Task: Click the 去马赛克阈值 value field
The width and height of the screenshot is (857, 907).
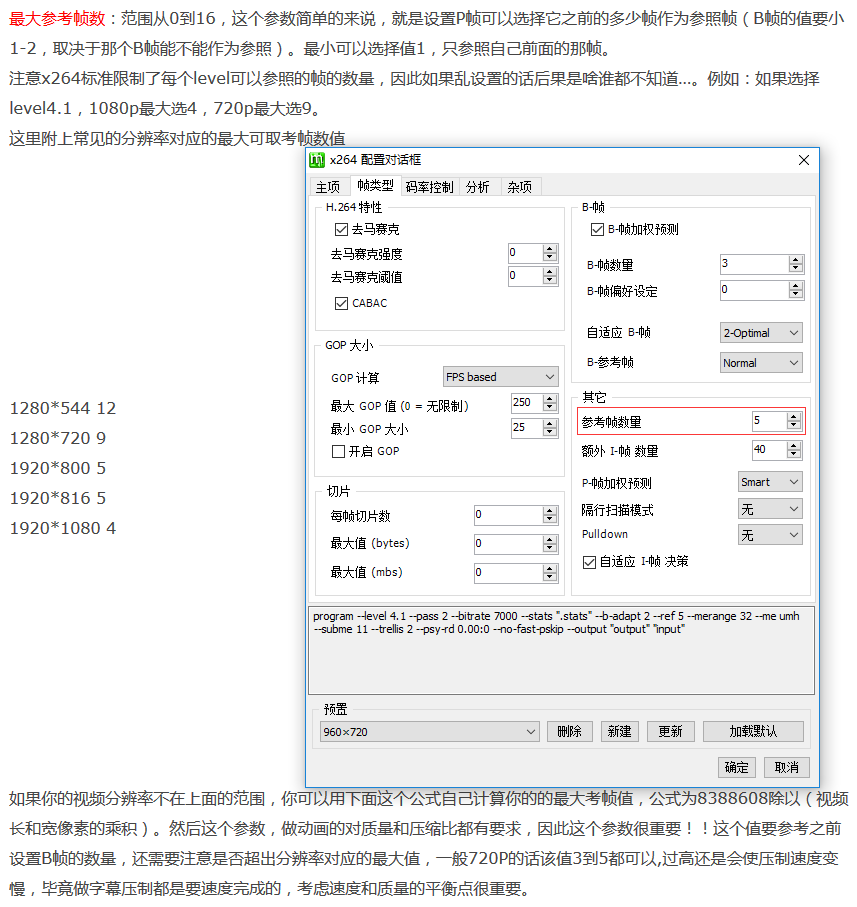Action: click(525, 276)
